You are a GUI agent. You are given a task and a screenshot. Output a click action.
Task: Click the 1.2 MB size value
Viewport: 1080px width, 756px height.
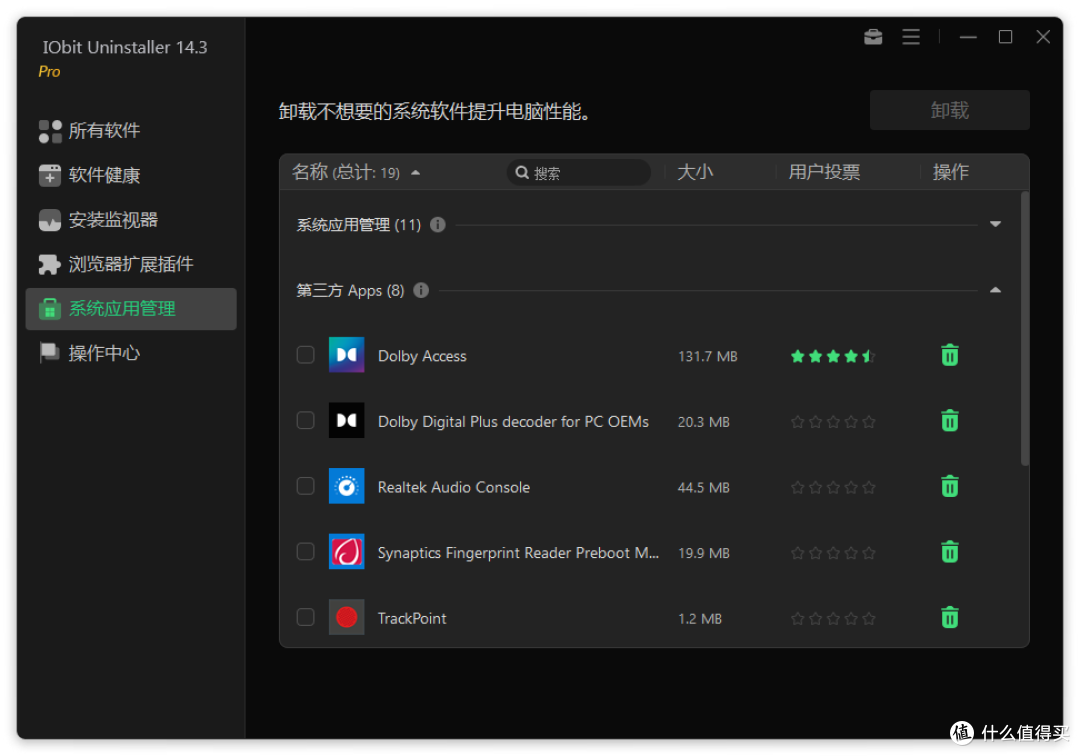tap(700, 618)
